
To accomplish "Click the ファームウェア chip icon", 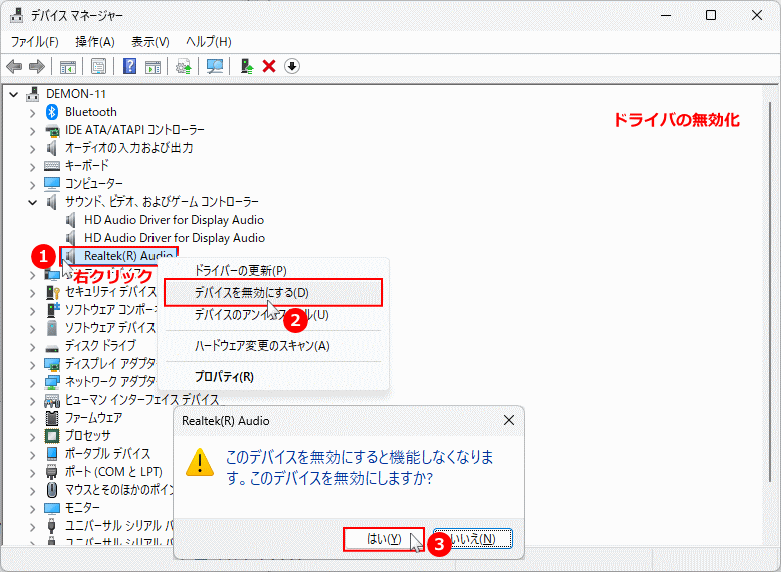I will (52, 418).
